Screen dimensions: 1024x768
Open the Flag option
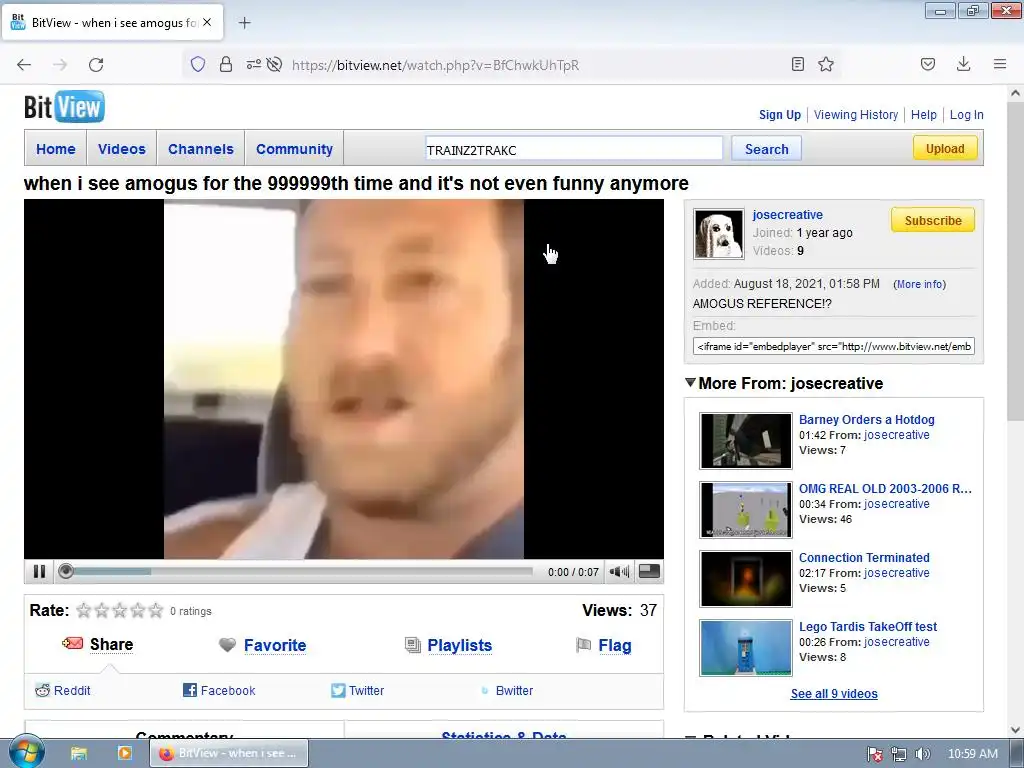click(x=615, y=645)
